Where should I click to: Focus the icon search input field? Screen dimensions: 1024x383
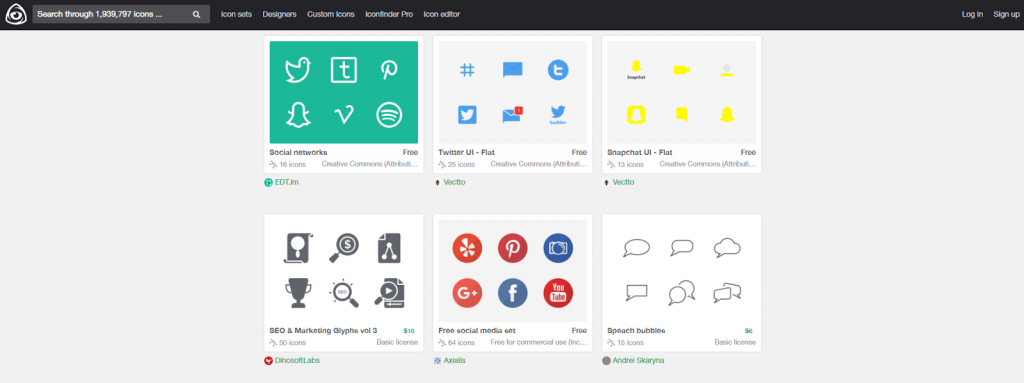(113, 14)
